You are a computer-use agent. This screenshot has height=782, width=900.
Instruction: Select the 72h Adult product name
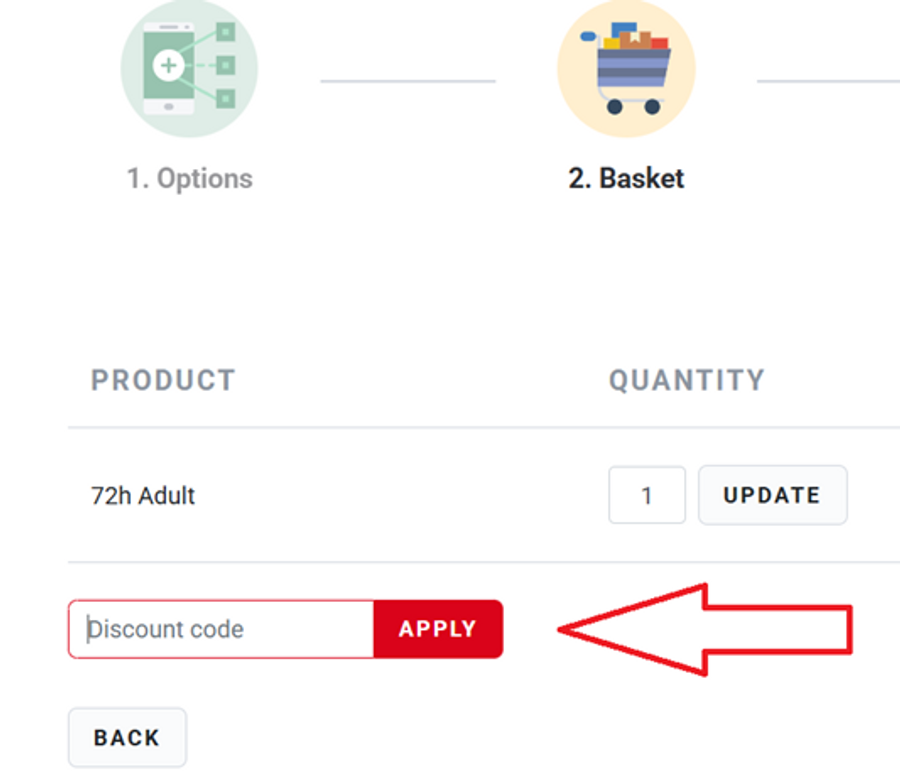point(143,495)
